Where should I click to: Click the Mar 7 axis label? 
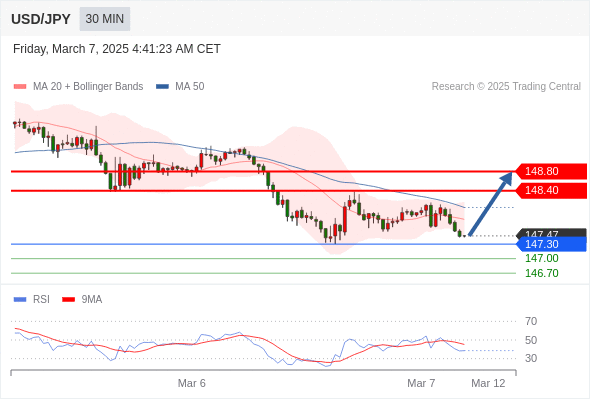click(421, 383)
